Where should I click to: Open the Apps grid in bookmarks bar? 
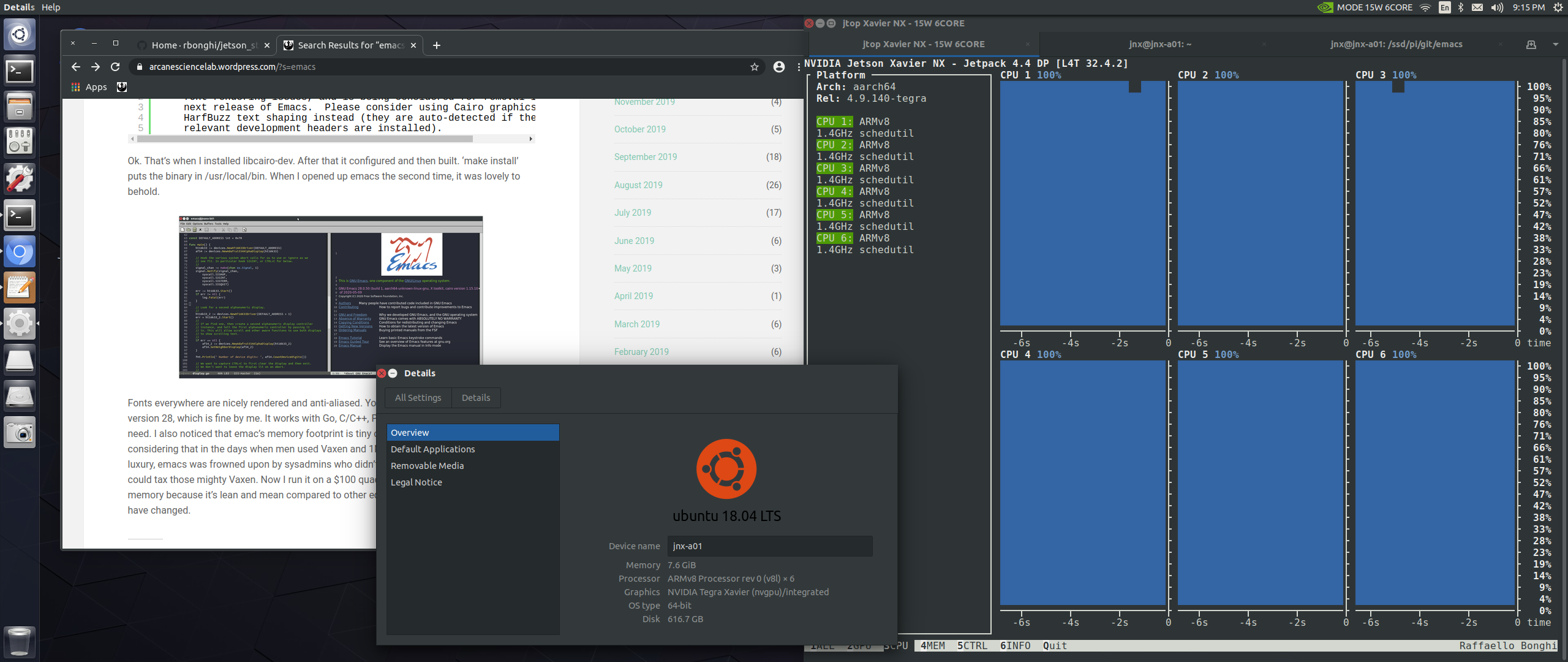tap(89, 87)
